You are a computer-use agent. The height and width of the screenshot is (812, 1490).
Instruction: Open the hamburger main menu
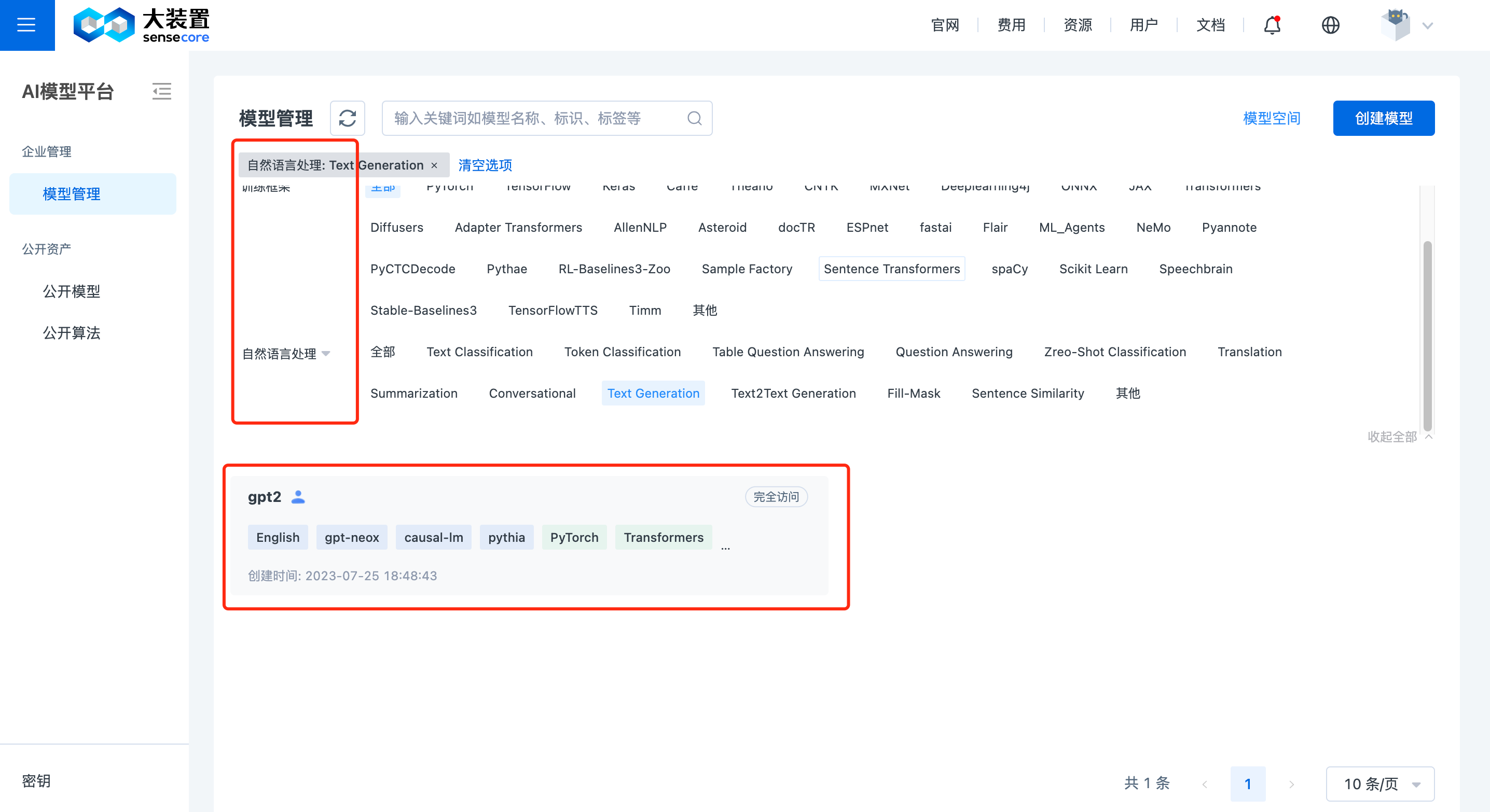tap(26, 25)
